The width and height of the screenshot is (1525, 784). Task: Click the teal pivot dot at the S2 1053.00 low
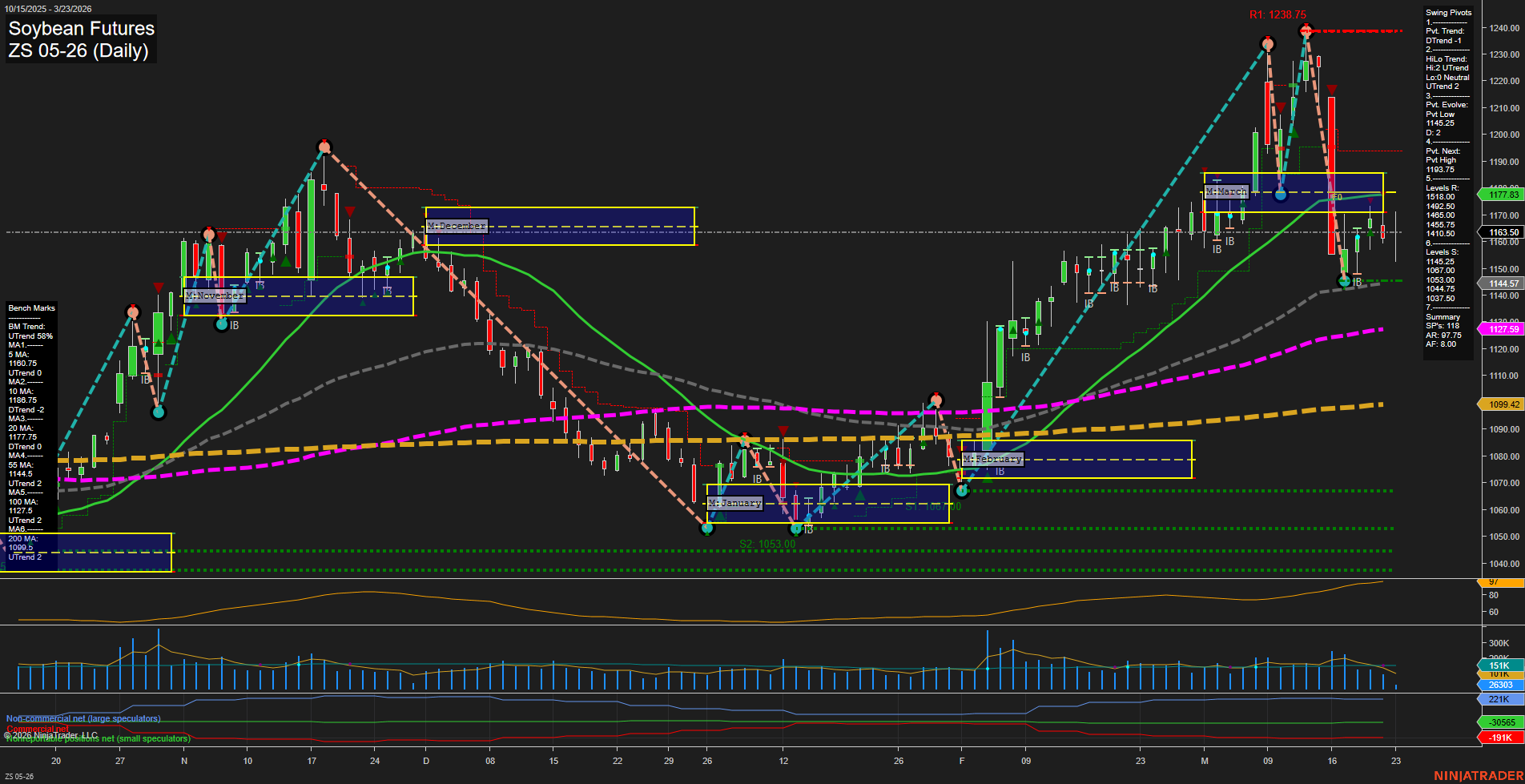[708, 529]
